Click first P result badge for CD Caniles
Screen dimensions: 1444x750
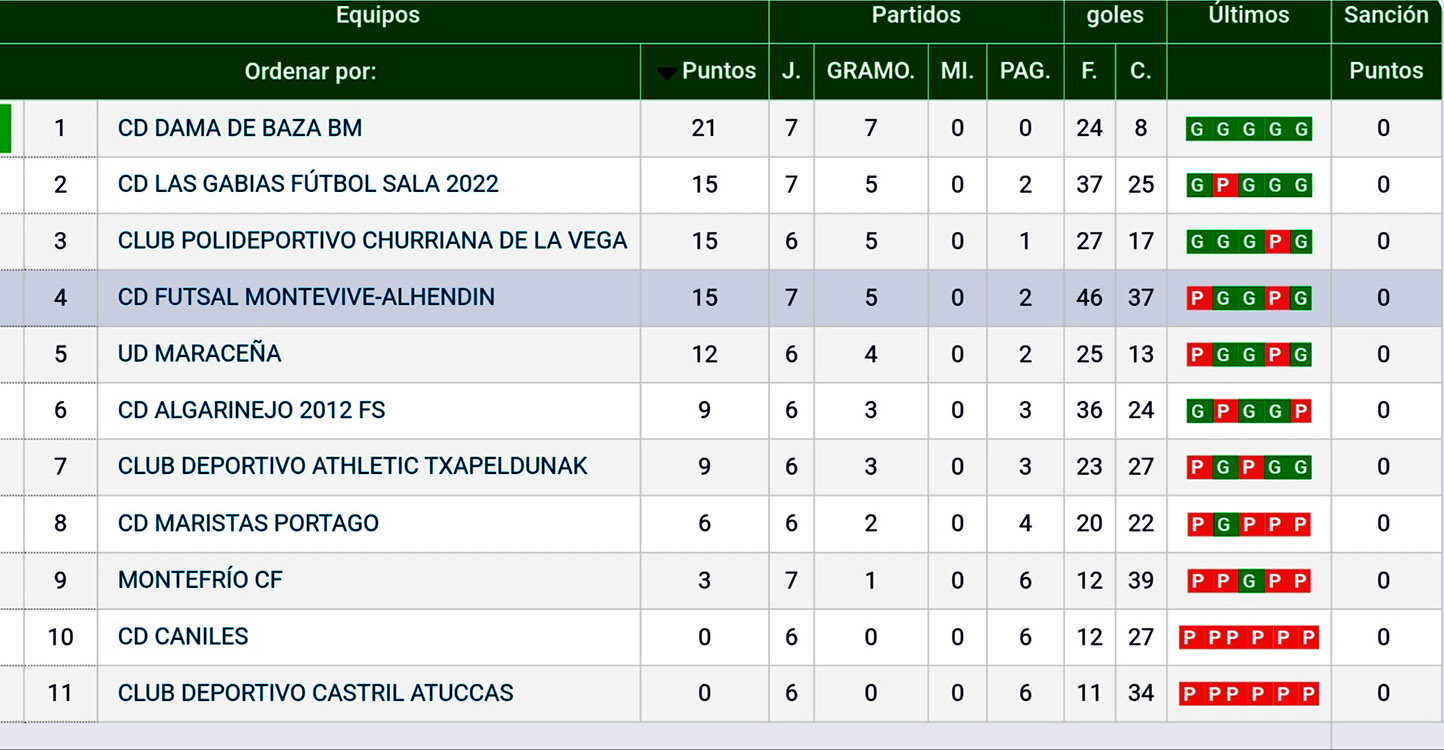[1189, 637]
